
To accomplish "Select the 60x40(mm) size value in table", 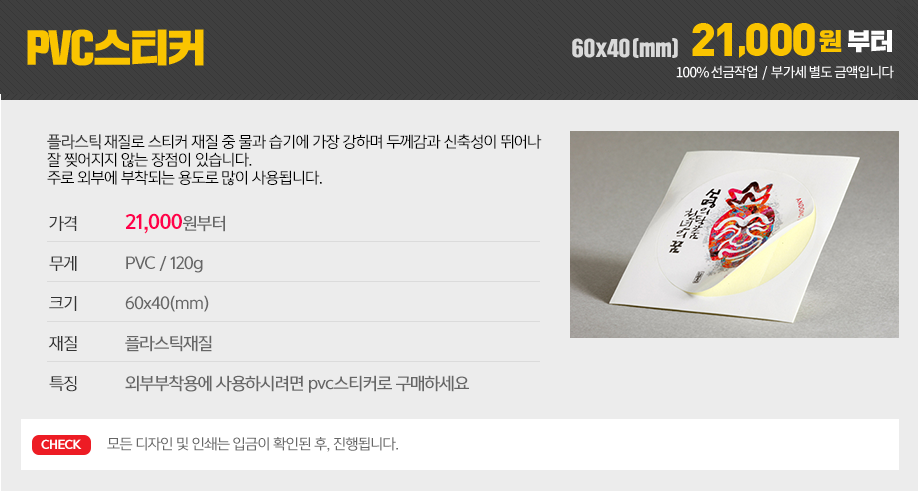I will pyautogui.click(x=167, y=303).
